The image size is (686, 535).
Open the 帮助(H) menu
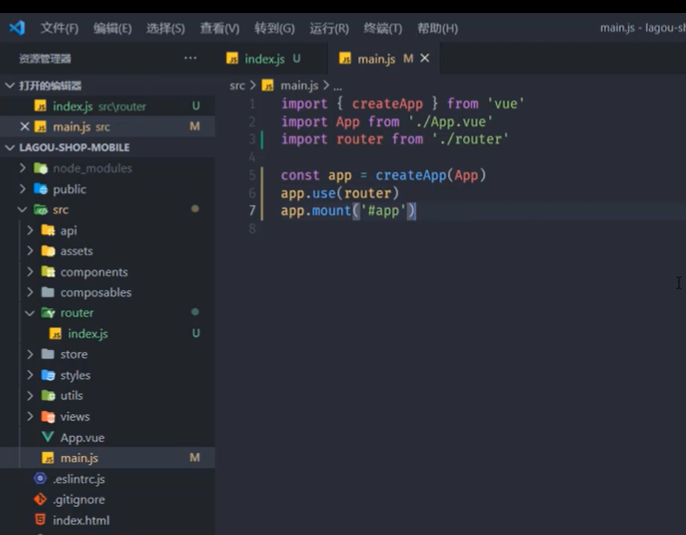pos(438,28)
